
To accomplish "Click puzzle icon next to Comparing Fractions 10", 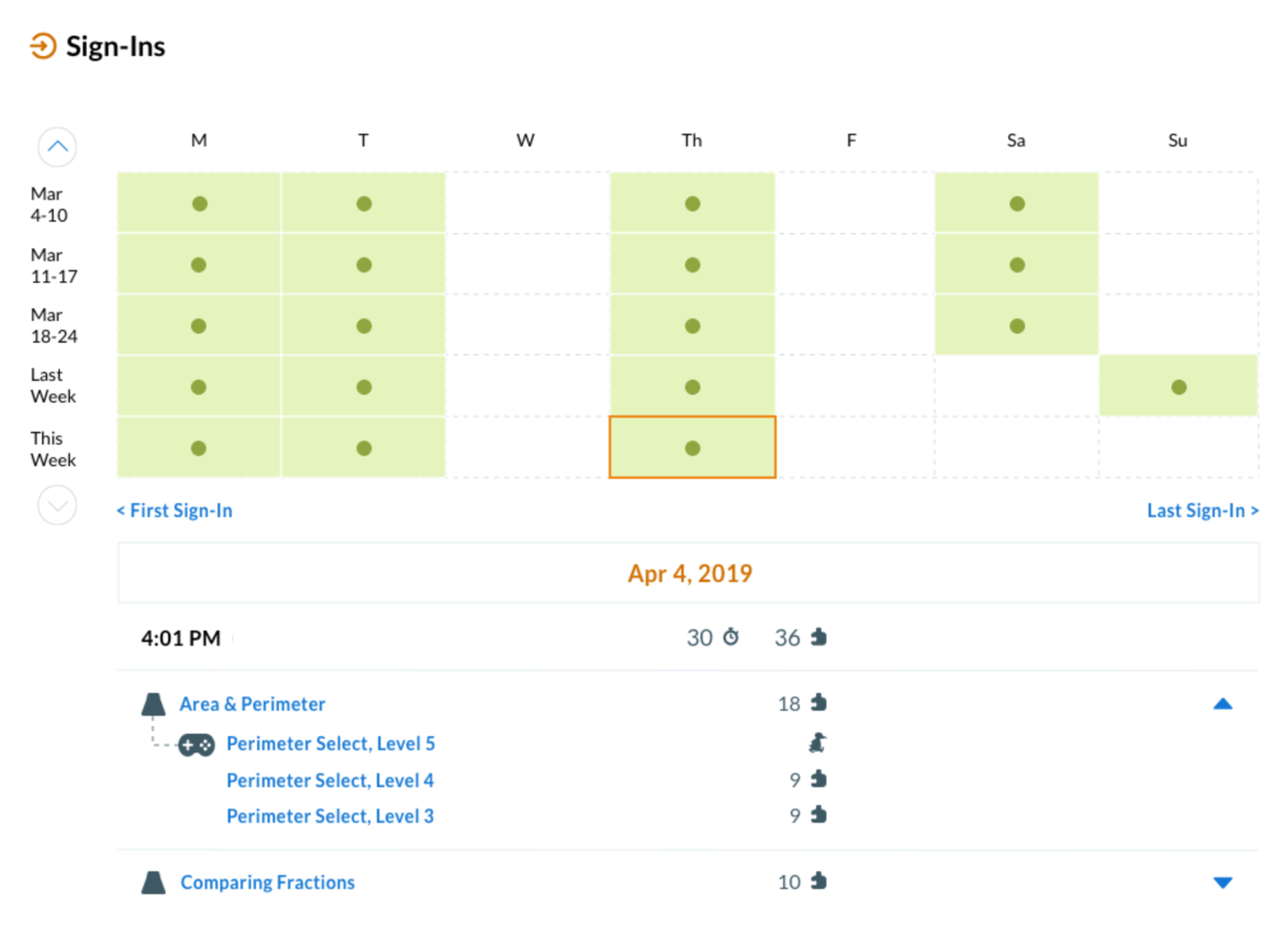I will (819, 881).
